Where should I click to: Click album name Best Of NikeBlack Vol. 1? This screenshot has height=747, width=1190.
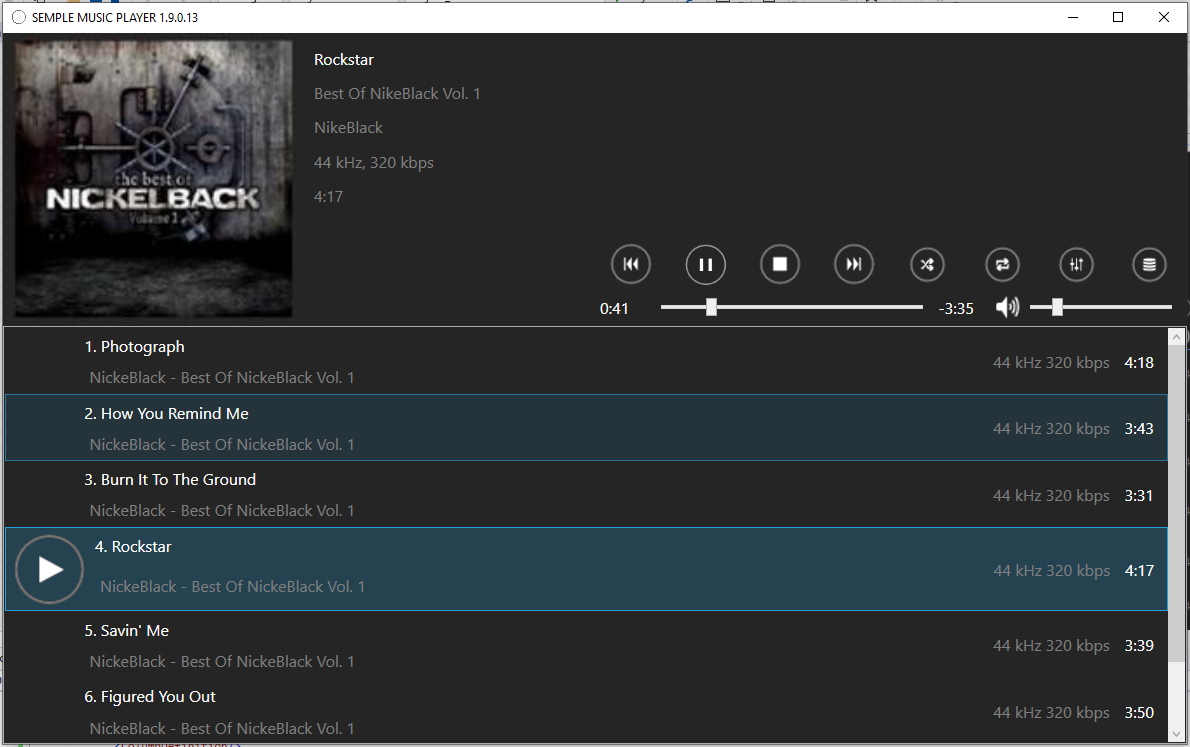click(397, 93)
